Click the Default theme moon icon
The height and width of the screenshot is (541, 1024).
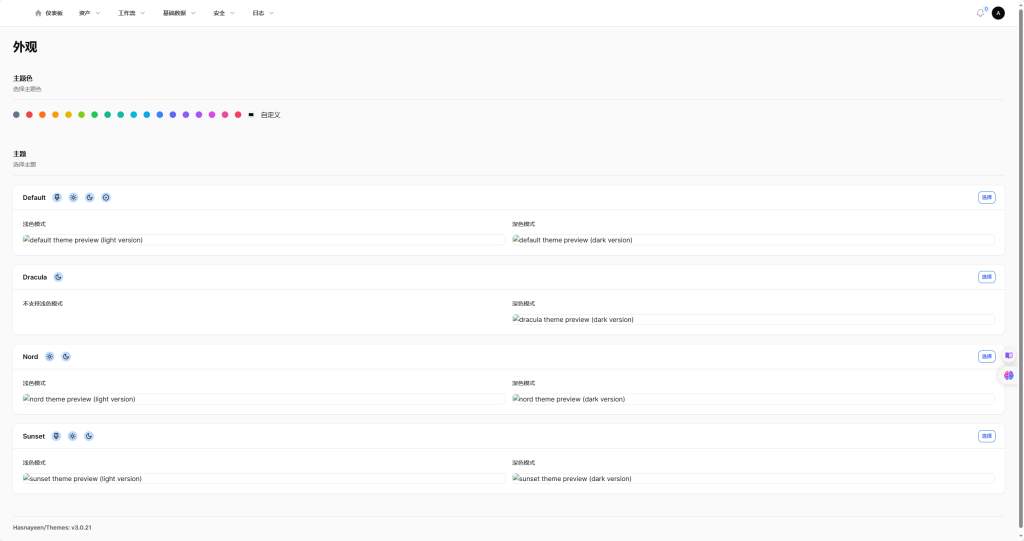[x=89, y=197]
